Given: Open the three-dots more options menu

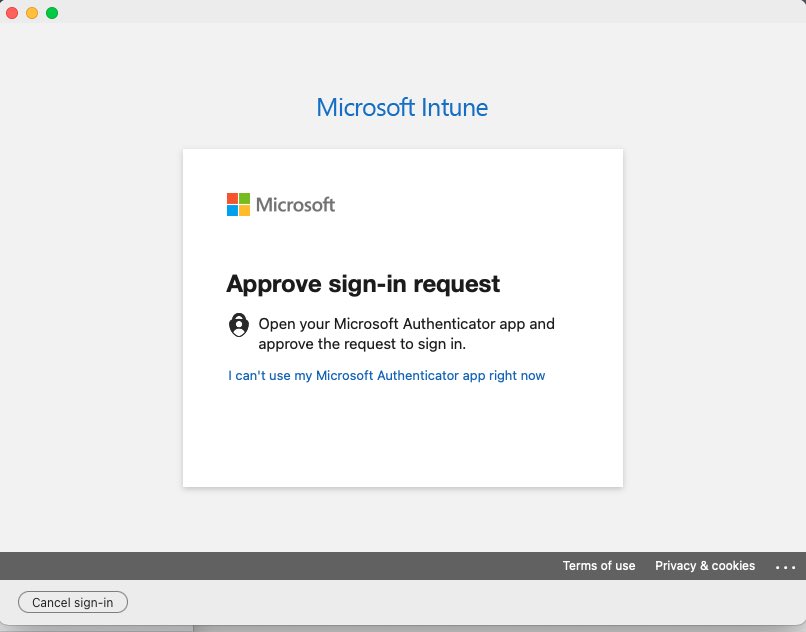Looking at the screenshot, I should [785, 567].
